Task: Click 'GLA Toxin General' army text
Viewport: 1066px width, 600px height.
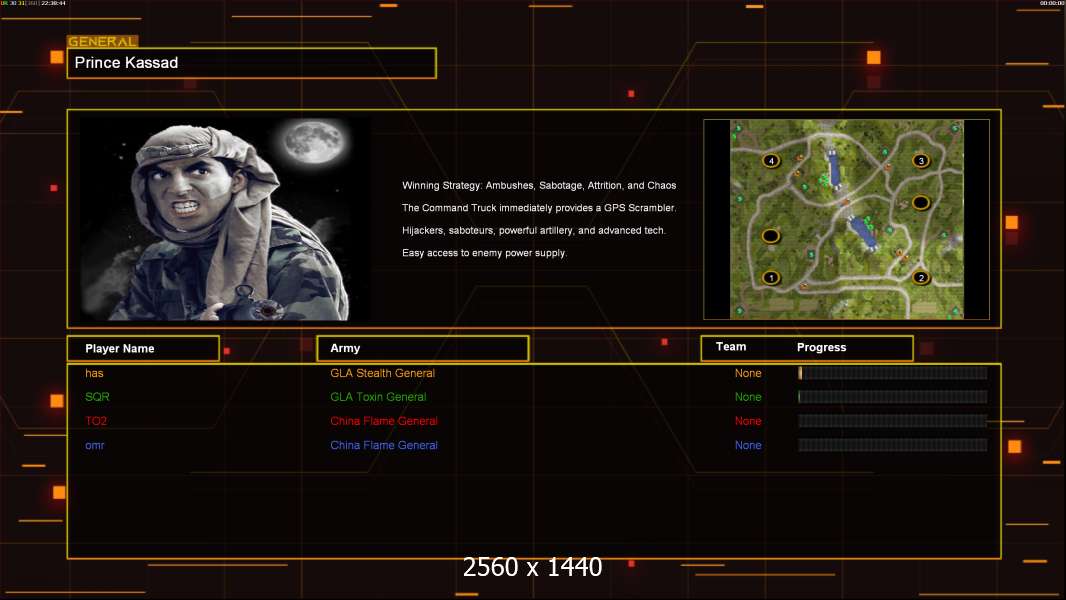Action: (378, 397)
